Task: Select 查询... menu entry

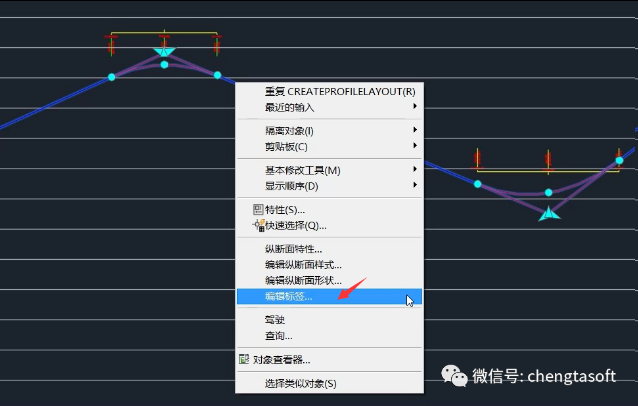Action: tap(329, 336)
